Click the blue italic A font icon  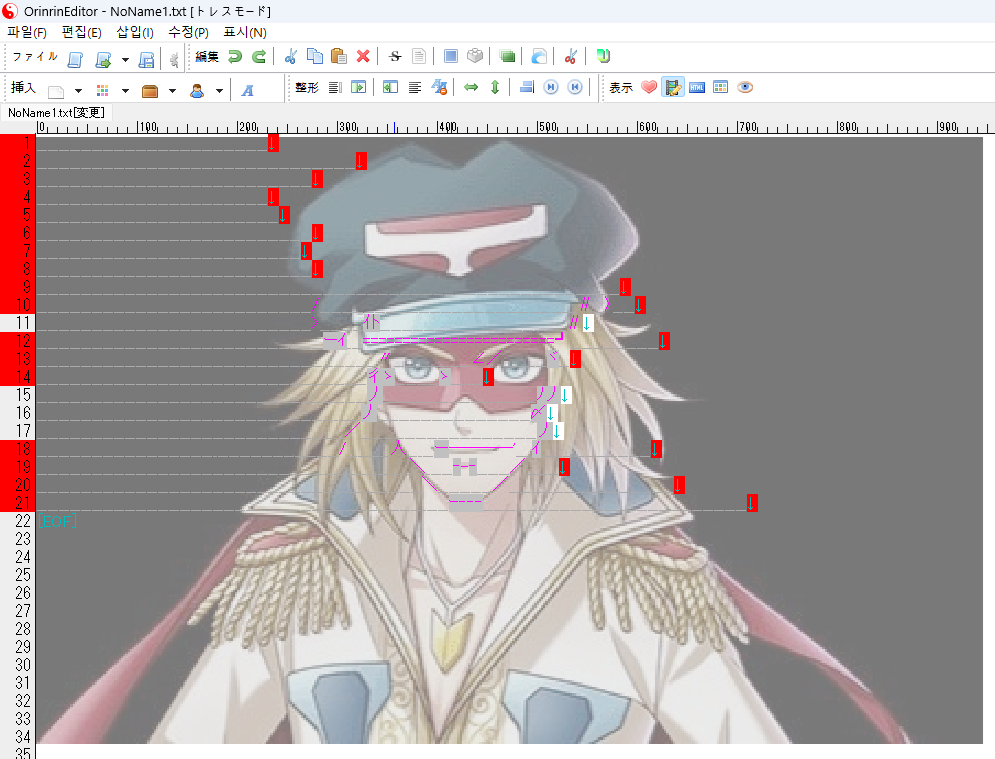247,89
